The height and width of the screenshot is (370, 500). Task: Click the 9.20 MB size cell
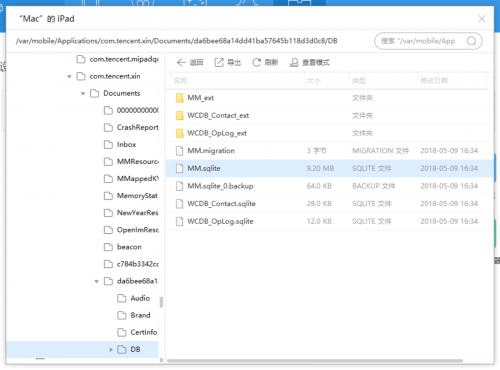pyautogui.click(x=320, y=168)
